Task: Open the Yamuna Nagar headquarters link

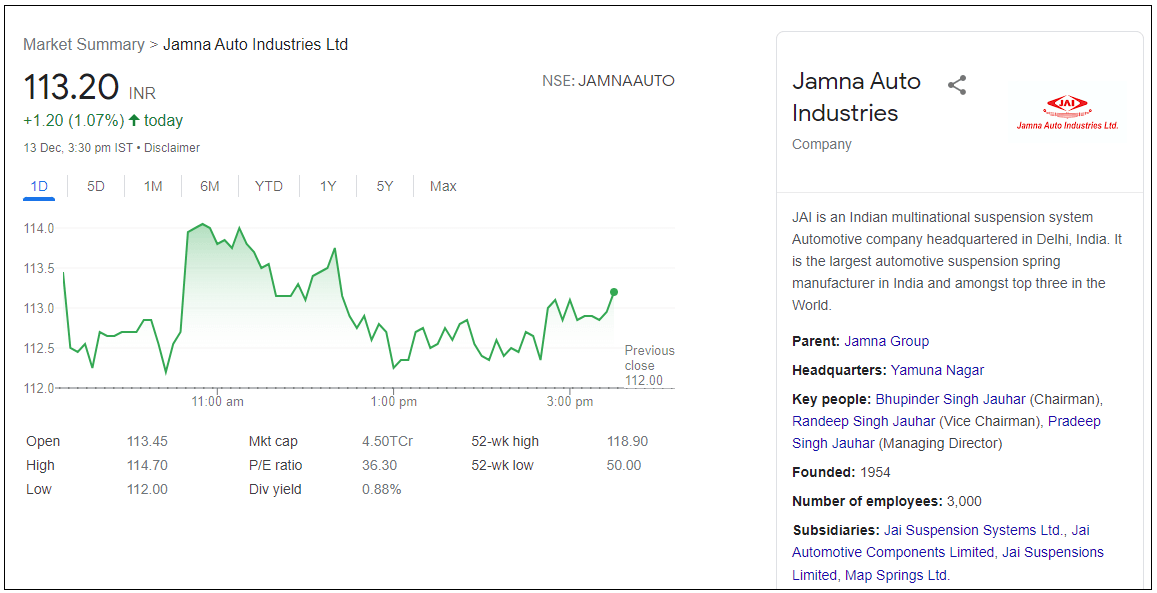Action: [x=937, y=370]
